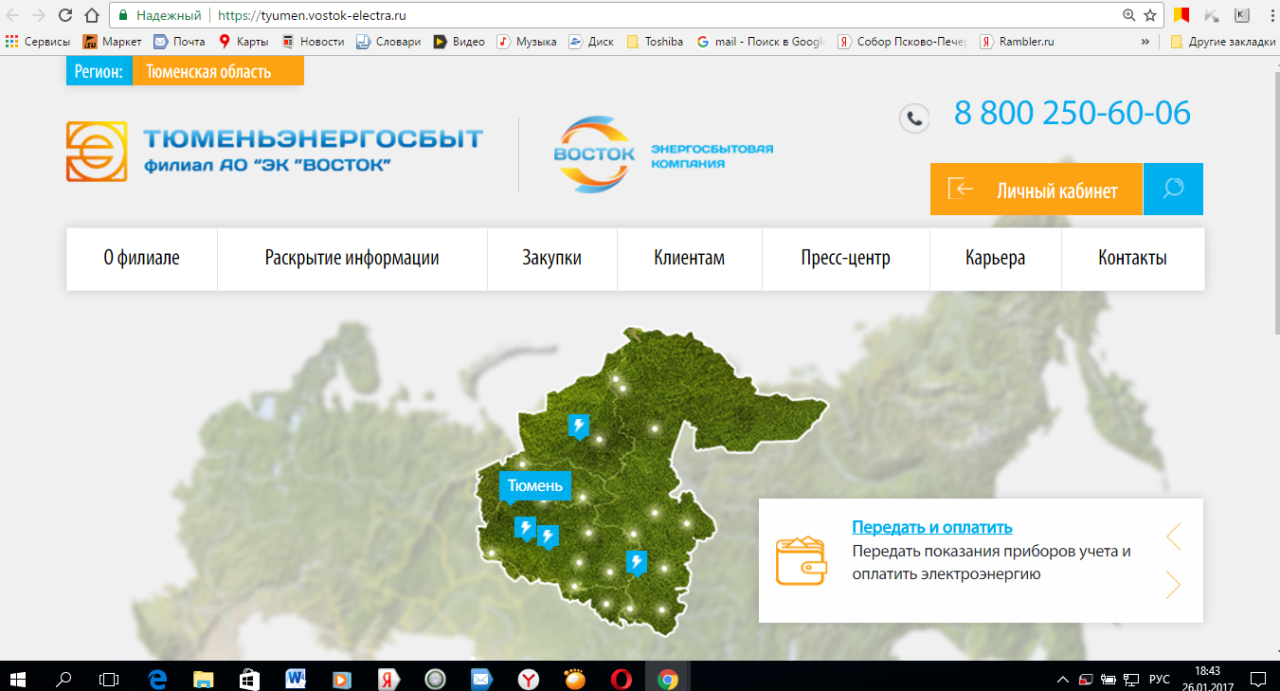Open the Сервисы apps bookmark
The width and height of the screenshot is (1280, 691).
click(38, 42)
